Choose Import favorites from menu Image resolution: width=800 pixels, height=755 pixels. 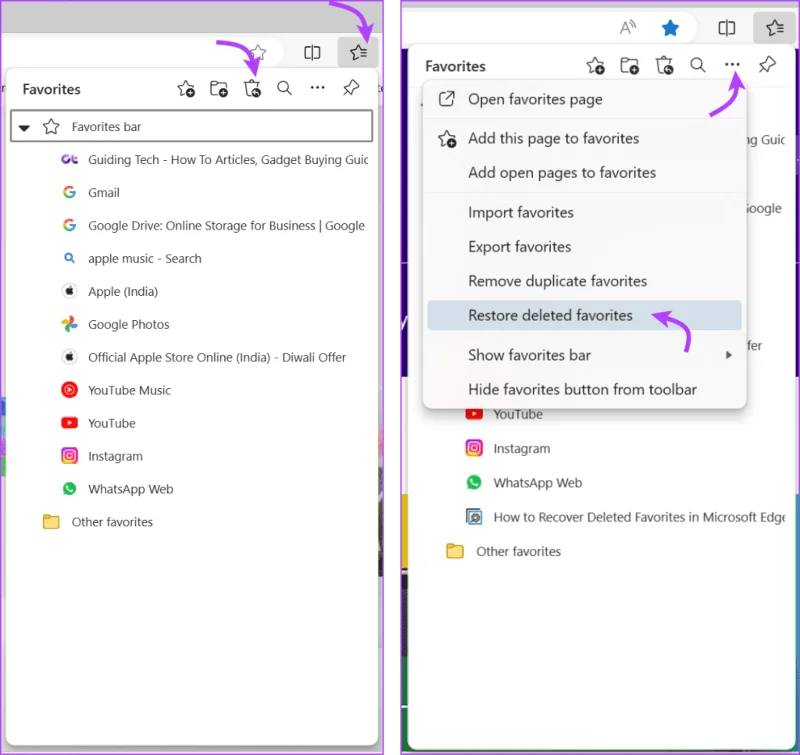(x=585, y=212)
